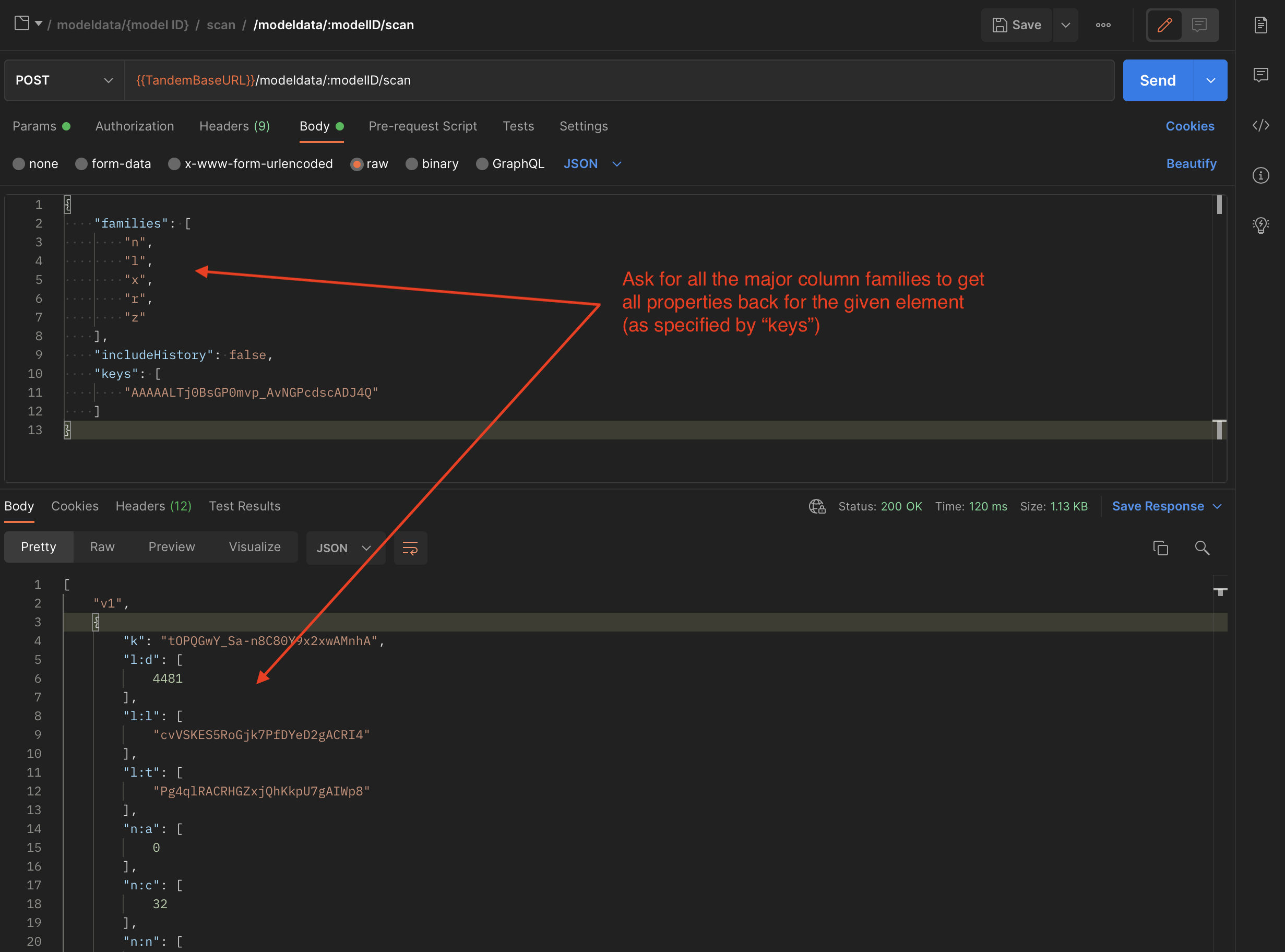This screenshot has height=952, width=1285.
Task: Search the response with the magnifier icon
Action: (x=1202, y=548)
